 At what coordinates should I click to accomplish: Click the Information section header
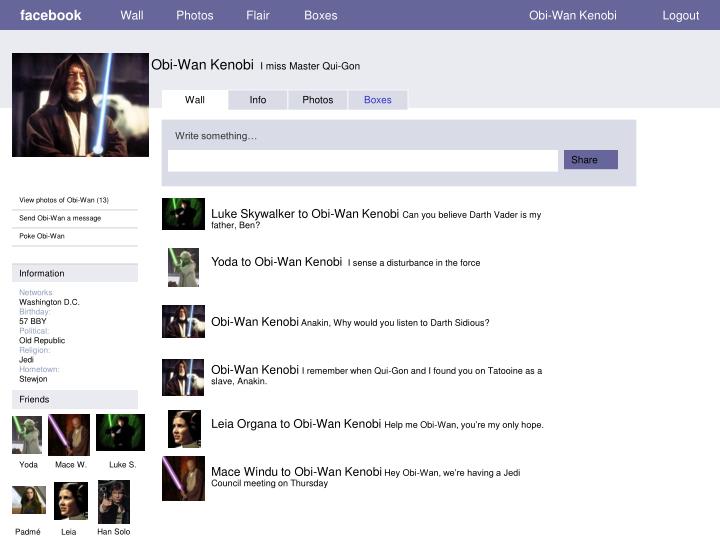pos(75,273)
